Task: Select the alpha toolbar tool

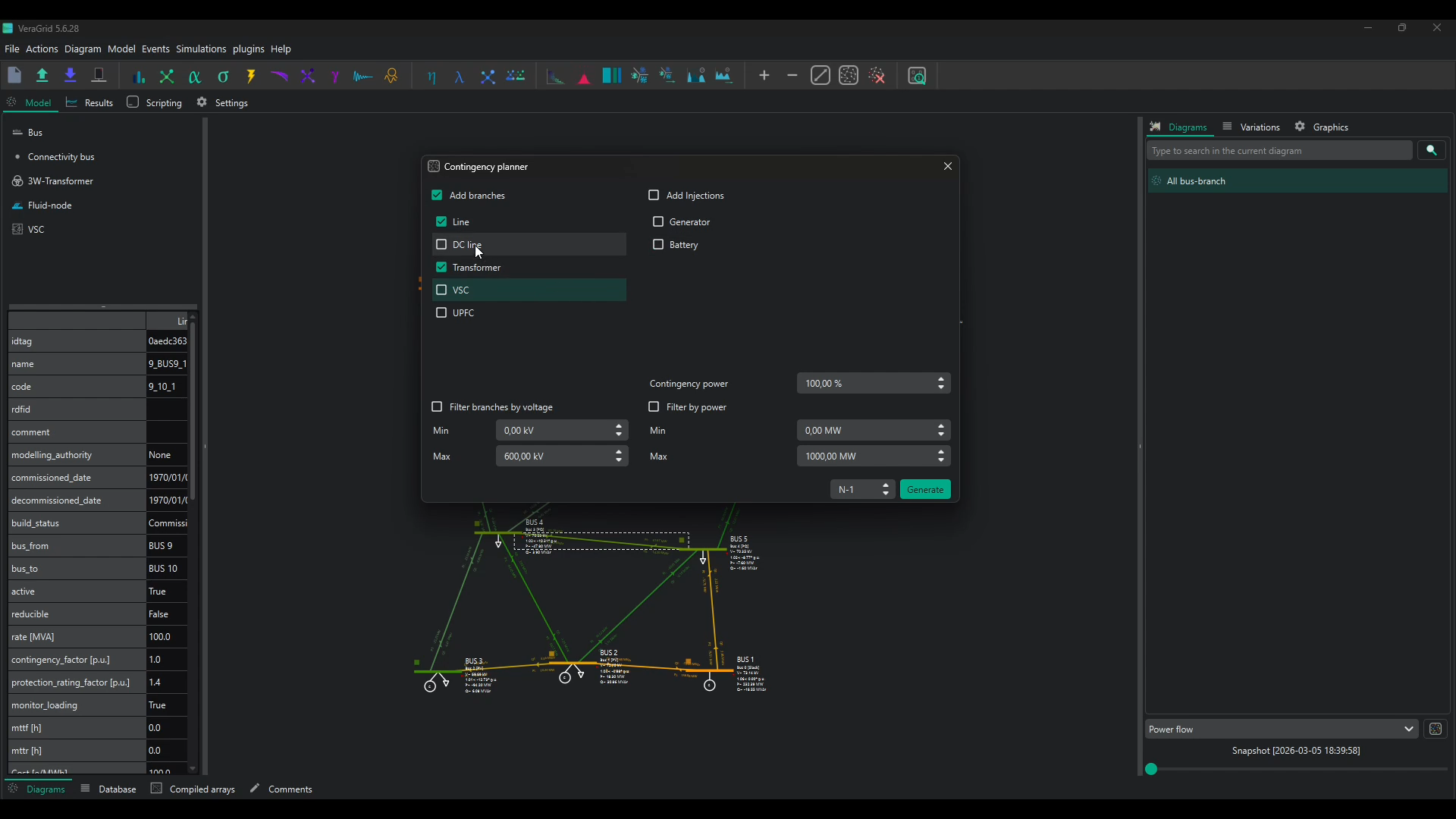Action: pyautogui.click(x=195, y=76)
